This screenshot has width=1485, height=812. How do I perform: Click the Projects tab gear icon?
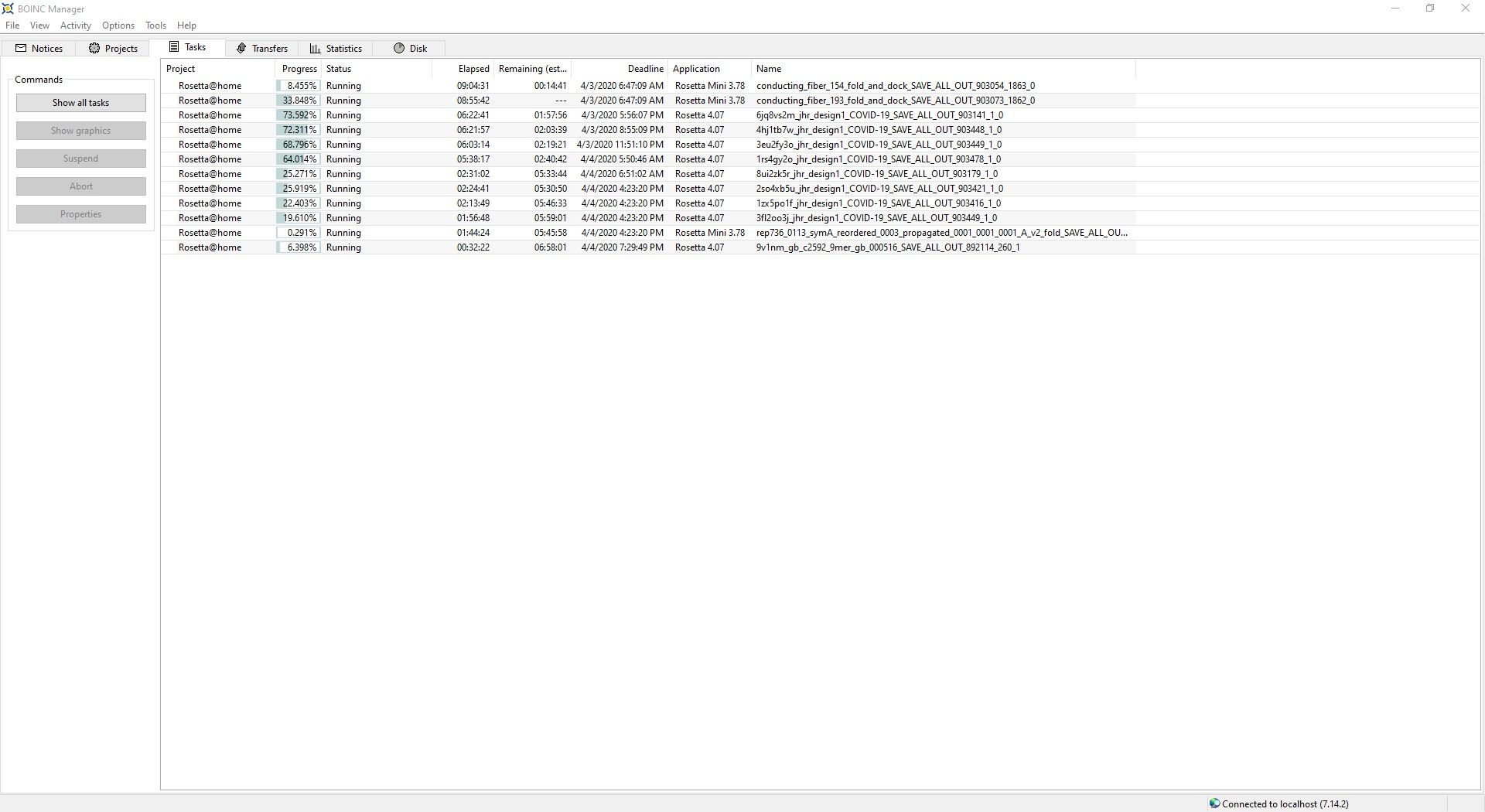(94, 48)
